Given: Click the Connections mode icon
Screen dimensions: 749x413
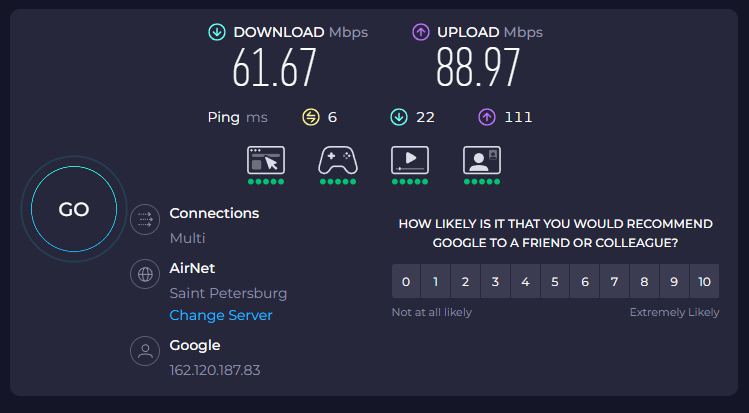Looking at the screenshot, I should point(146,219).
